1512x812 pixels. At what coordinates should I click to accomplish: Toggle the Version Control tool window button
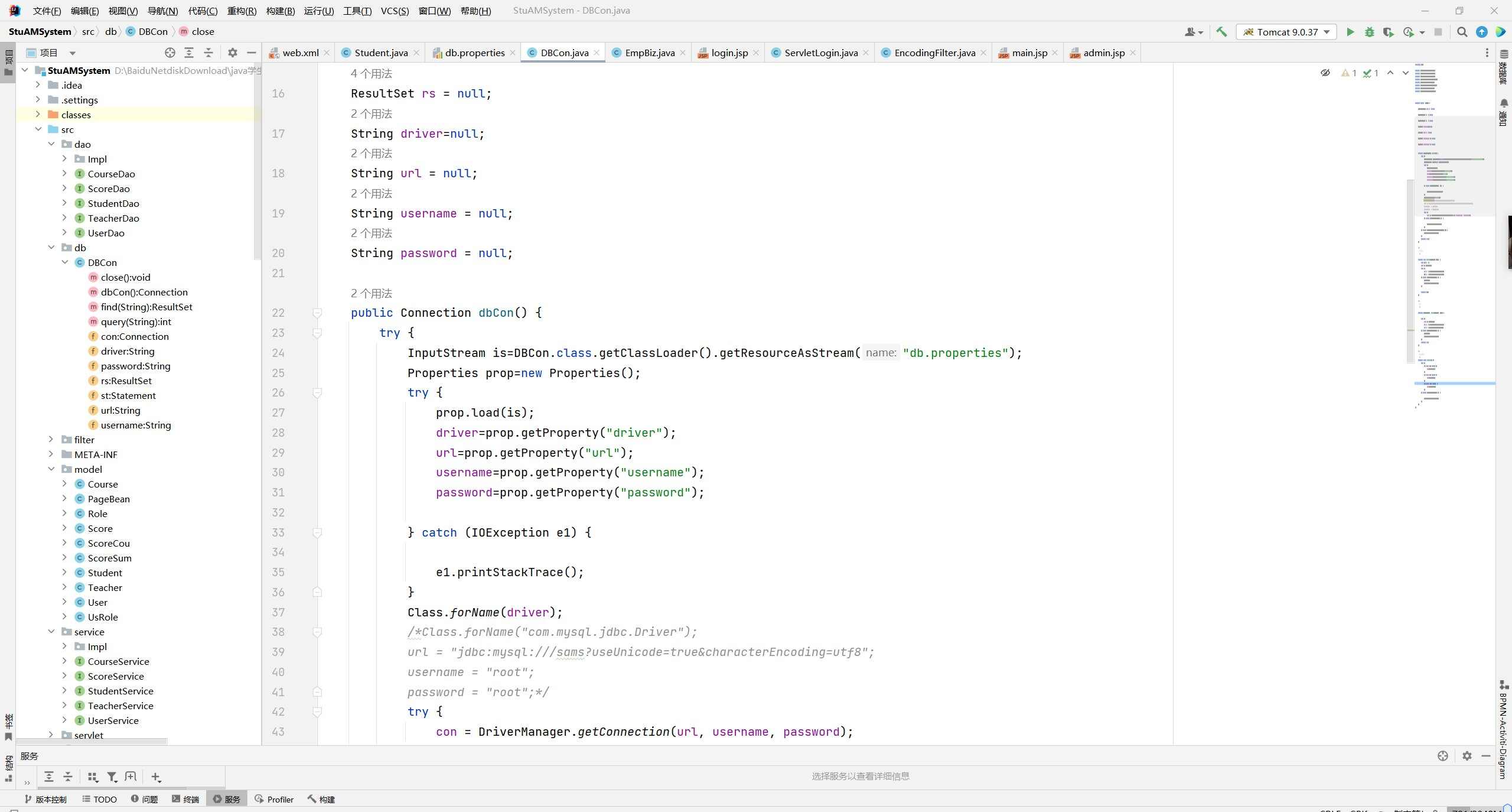point(45,799)
